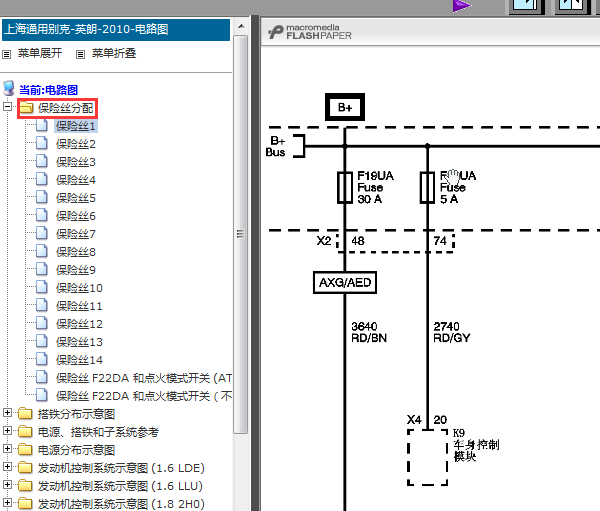Click the 保险丝13 item
Viewport: 600px width, 511px height.
pyautogui.click(x=79, y=342)
